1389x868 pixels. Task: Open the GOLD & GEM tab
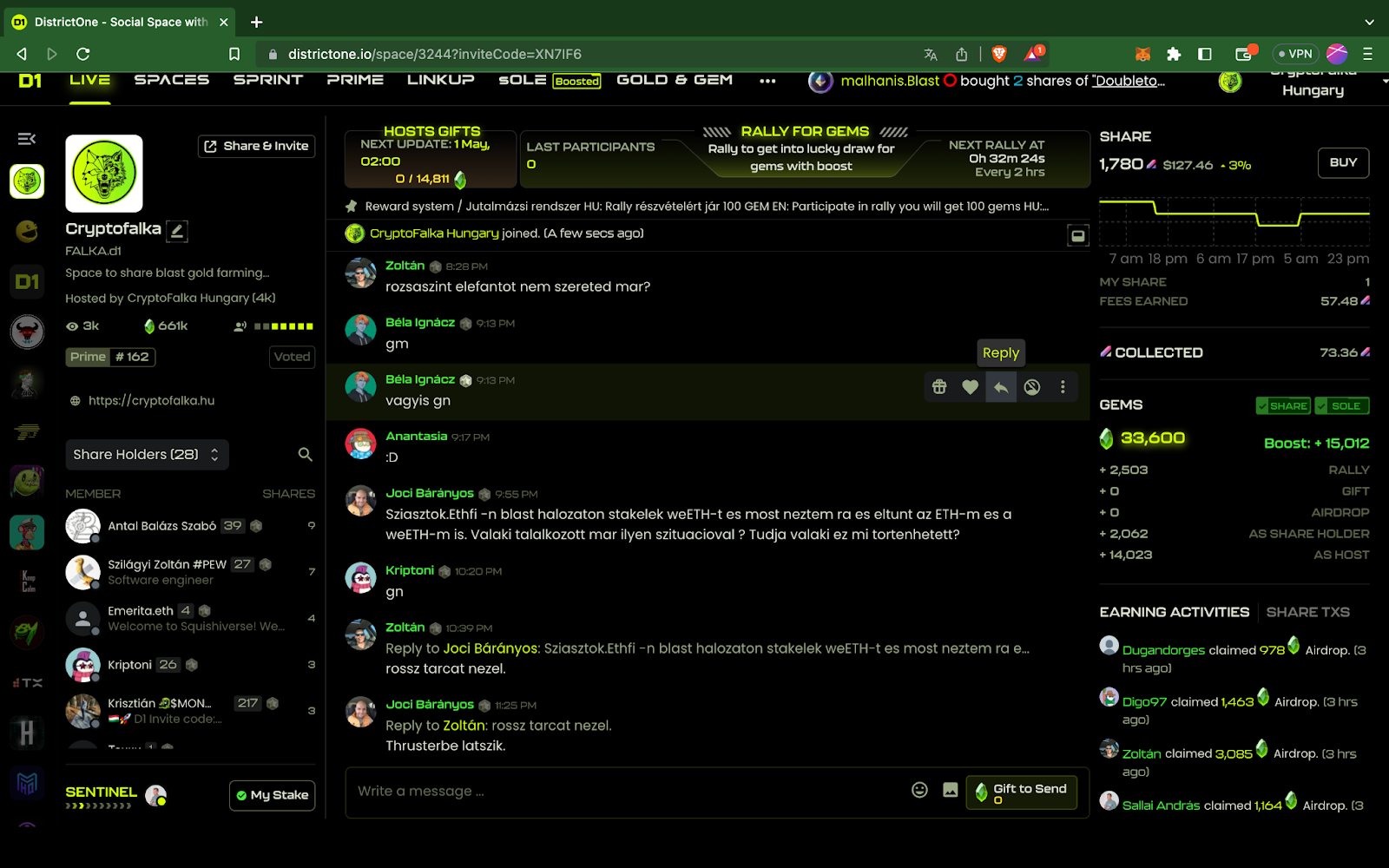pos(675,80)
